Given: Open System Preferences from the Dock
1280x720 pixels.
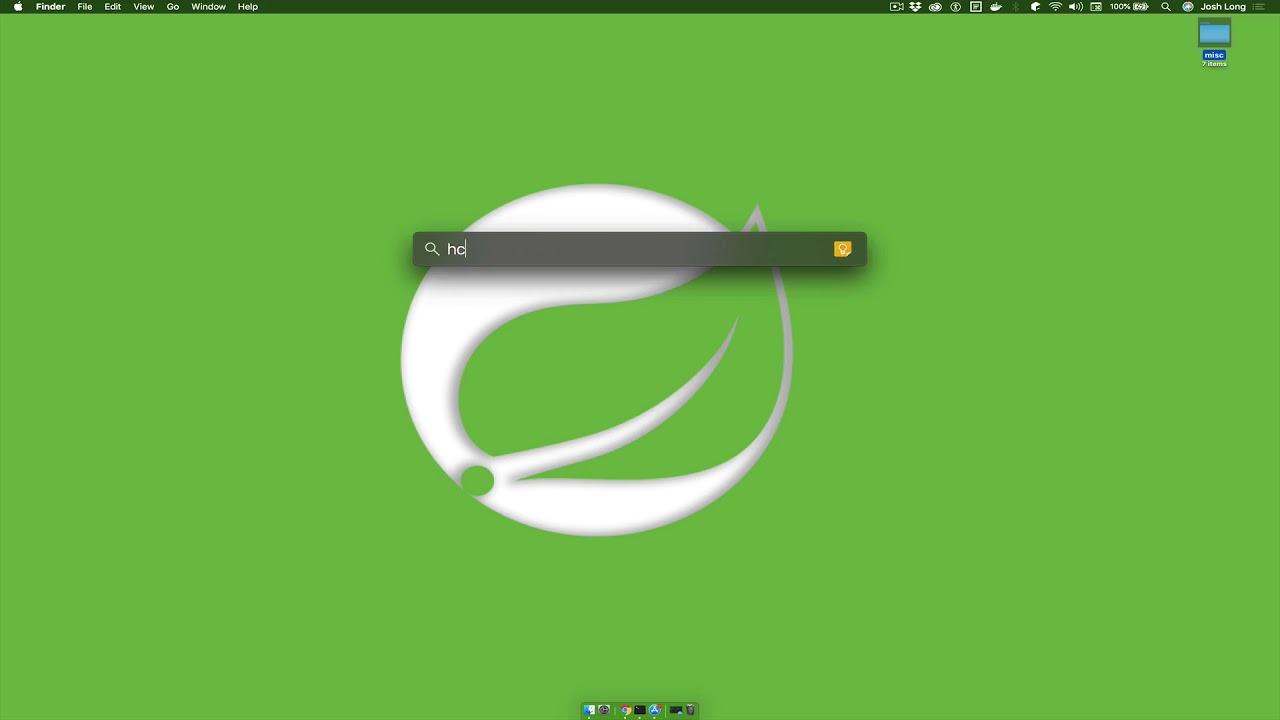Looking at the screenshot, I should coord(604,710).
